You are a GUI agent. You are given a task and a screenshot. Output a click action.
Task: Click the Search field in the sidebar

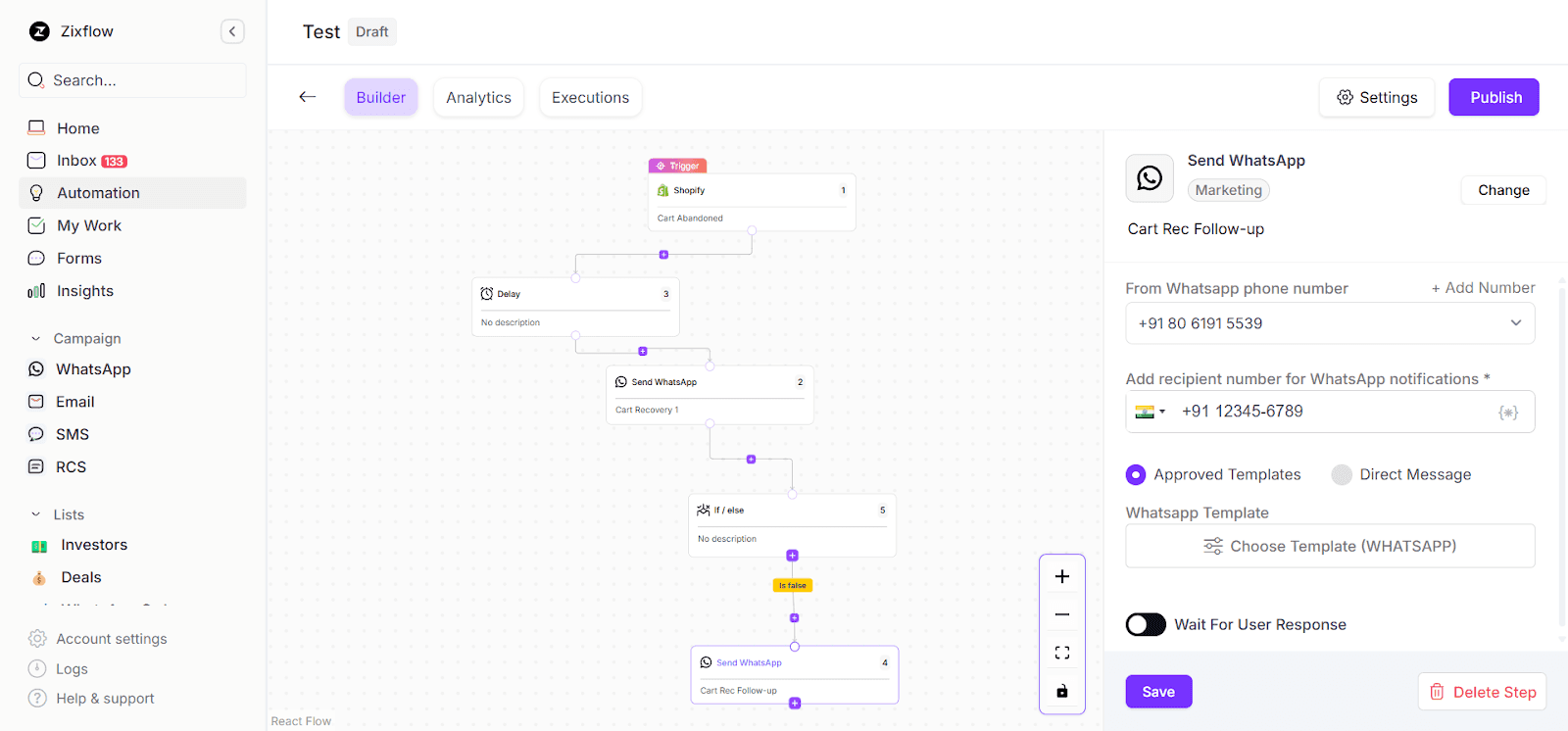click(x=132, y=80)
